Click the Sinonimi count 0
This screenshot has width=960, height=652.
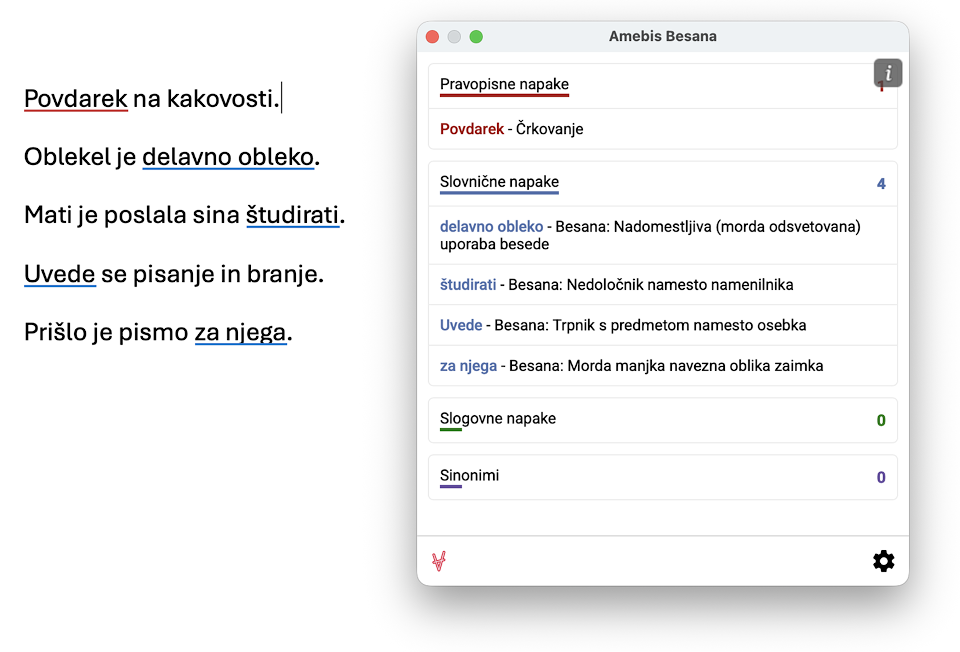[x=881, y=477]
